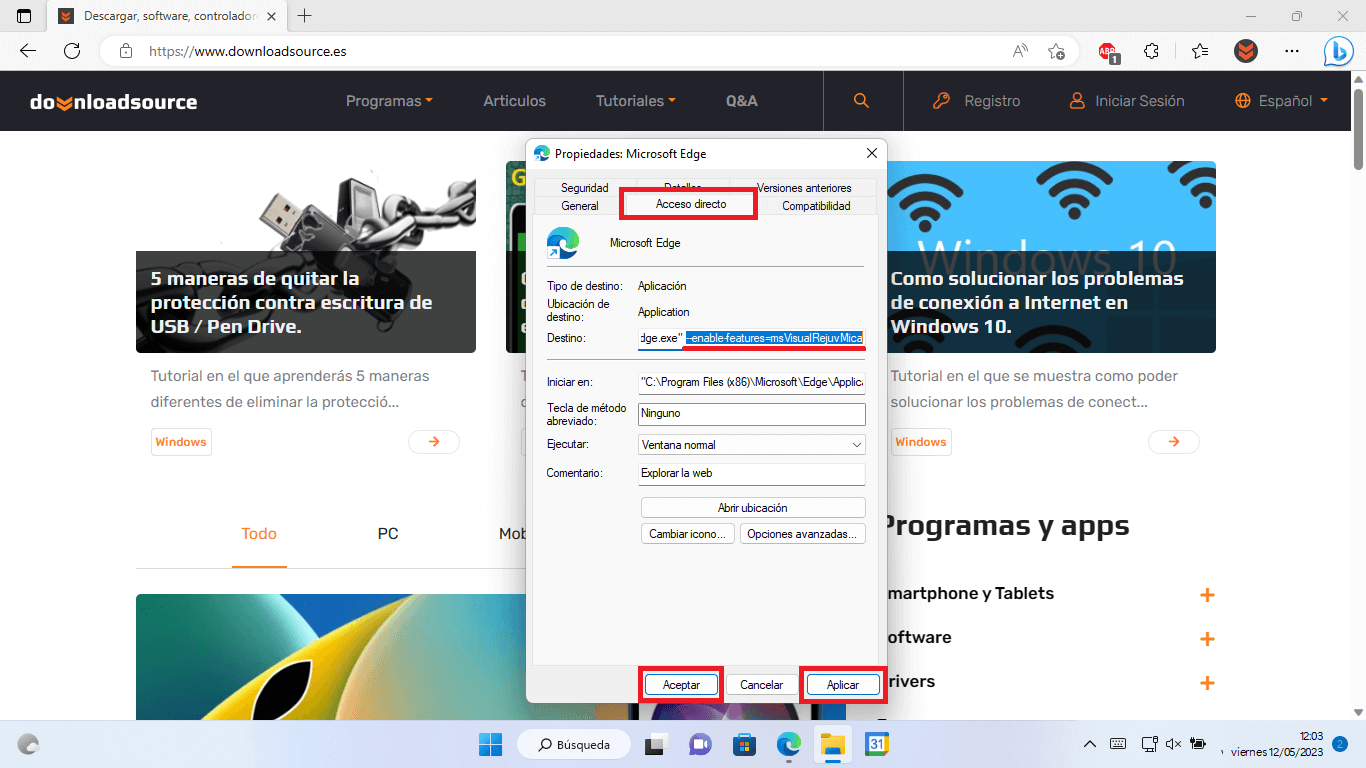Click the Cancelar button
This screenshot has height=768, width=1366.
click(761, 685)
